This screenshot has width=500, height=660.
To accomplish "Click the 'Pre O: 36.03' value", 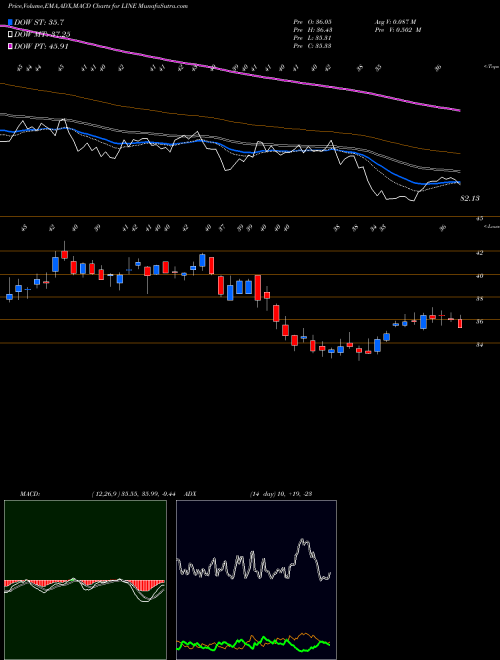I will pyautogui.click(x=312, y=22).
